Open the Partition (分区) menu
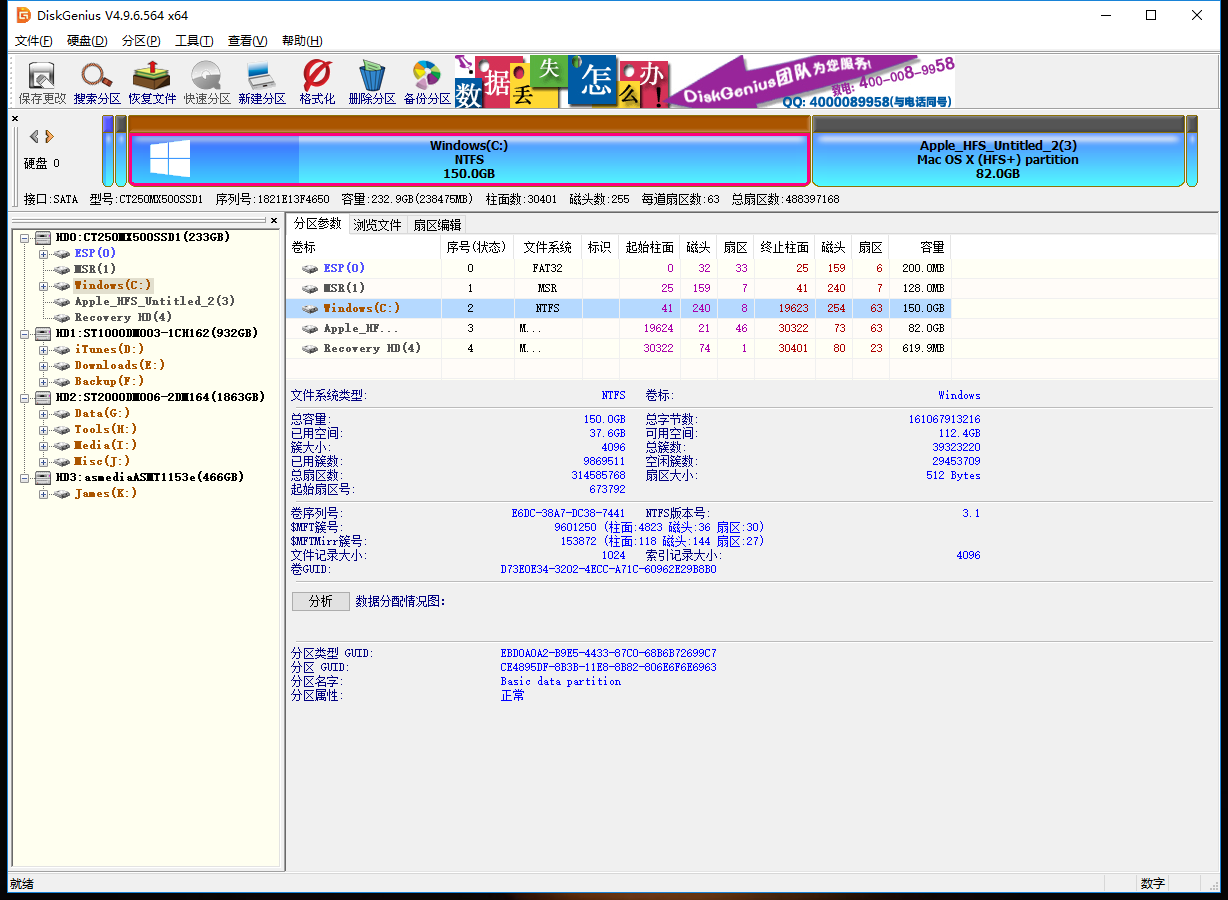 [141, 41]
